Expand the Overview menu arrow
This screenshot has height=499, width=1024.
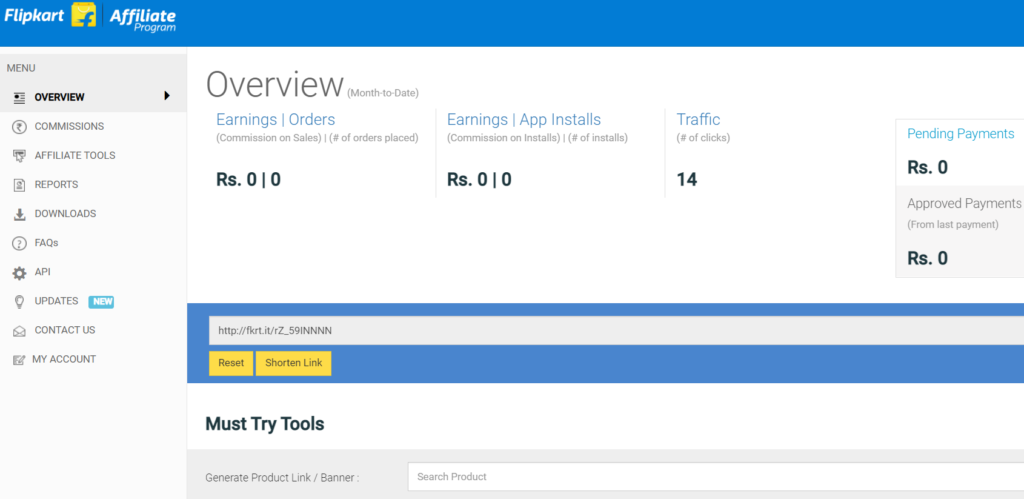[167, 96]
